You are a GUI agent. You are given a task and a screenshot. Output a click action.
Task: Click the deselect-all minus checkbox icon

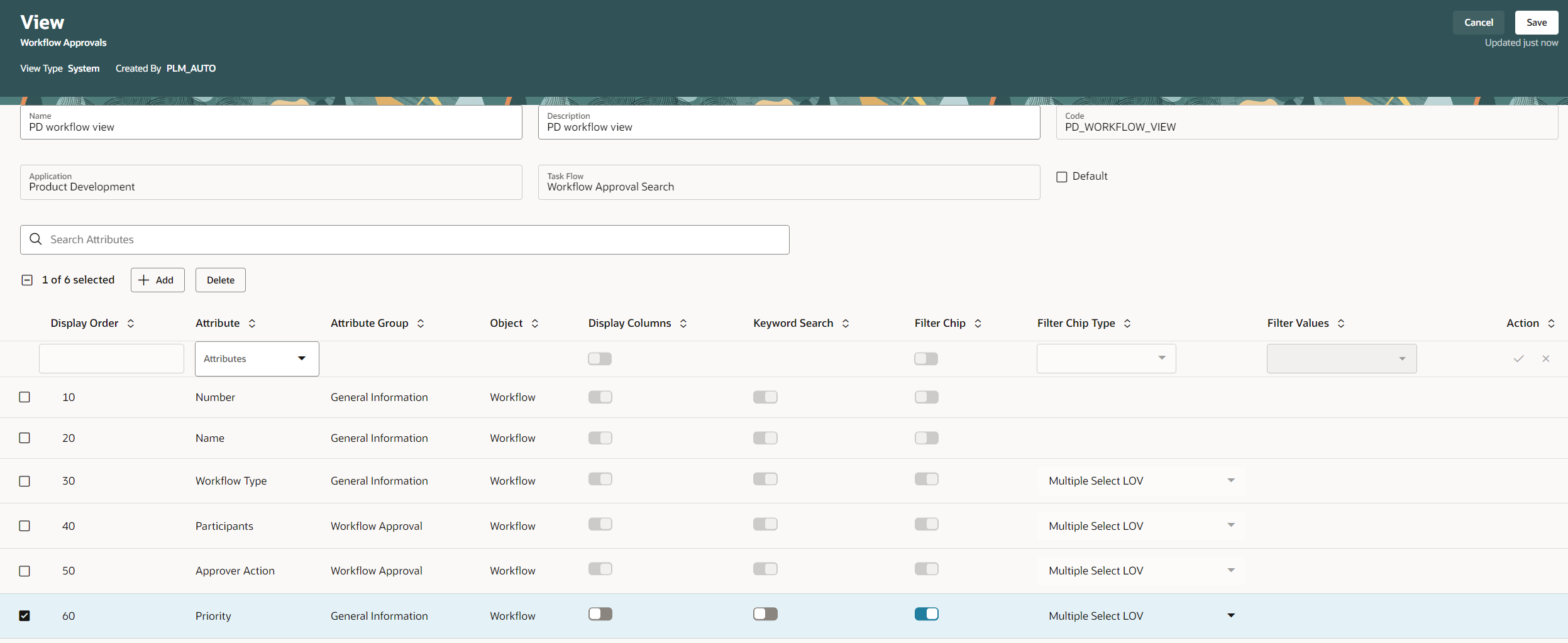pos(27,280)
